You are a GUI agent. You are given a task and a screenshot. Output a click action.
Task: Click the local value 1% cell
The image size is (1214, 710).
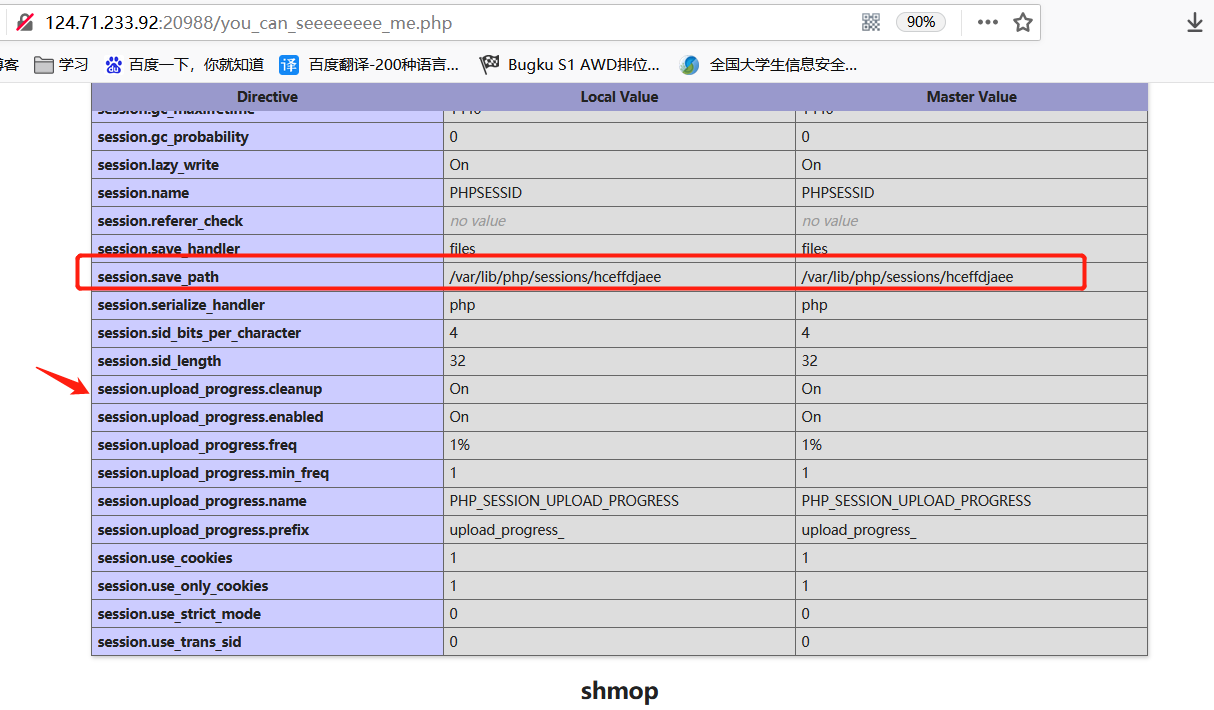[x=619, y=445]
